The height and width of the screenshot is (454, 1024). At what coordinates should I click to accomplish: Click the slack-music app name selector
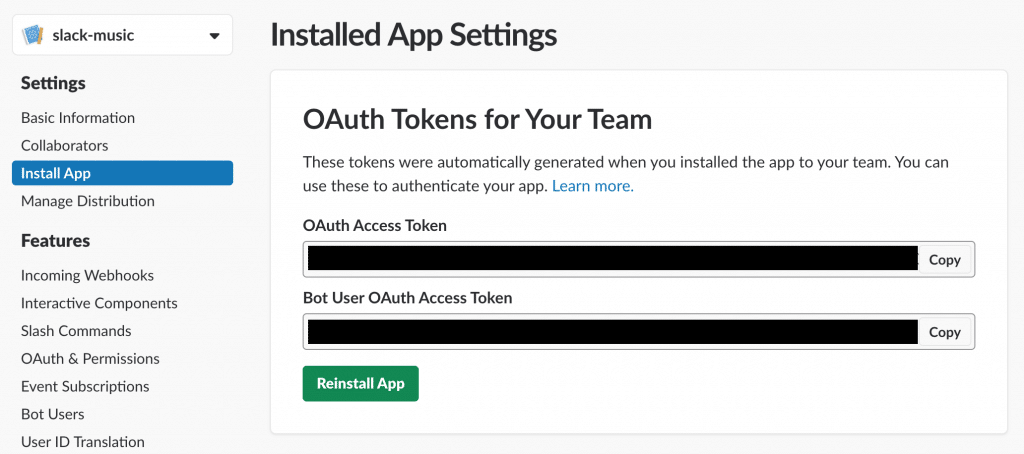(122, 35)
